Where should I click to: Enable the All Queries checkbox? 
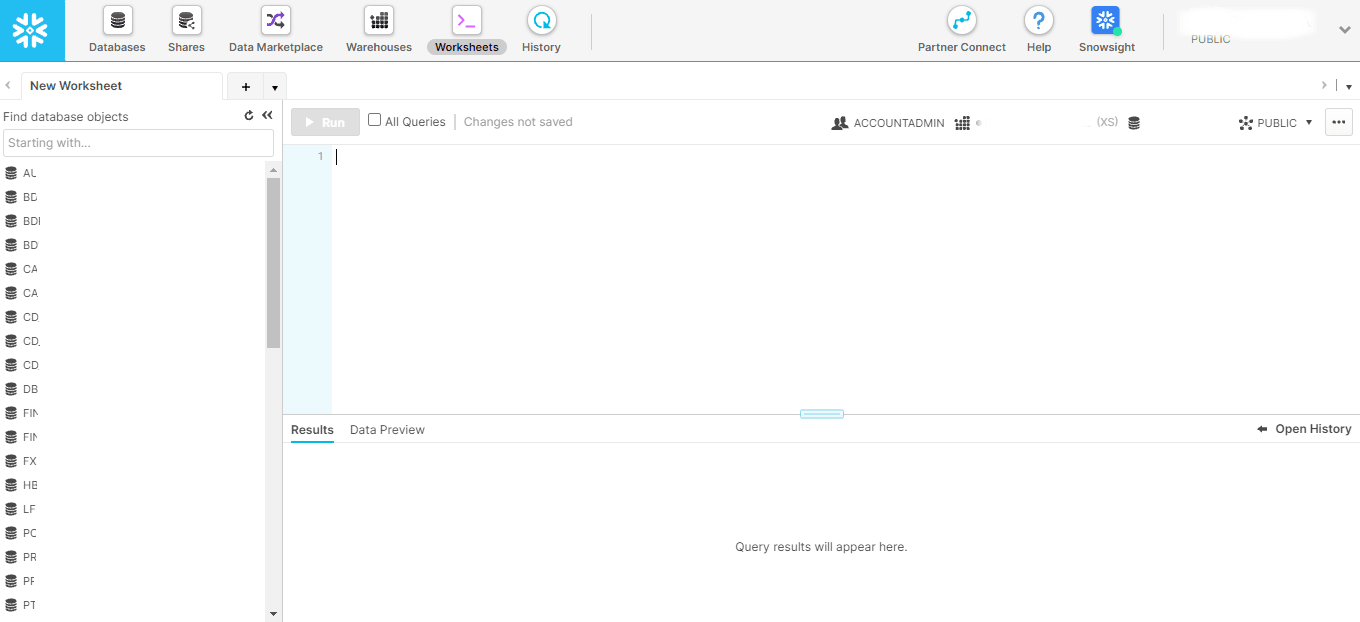(375, 120)
